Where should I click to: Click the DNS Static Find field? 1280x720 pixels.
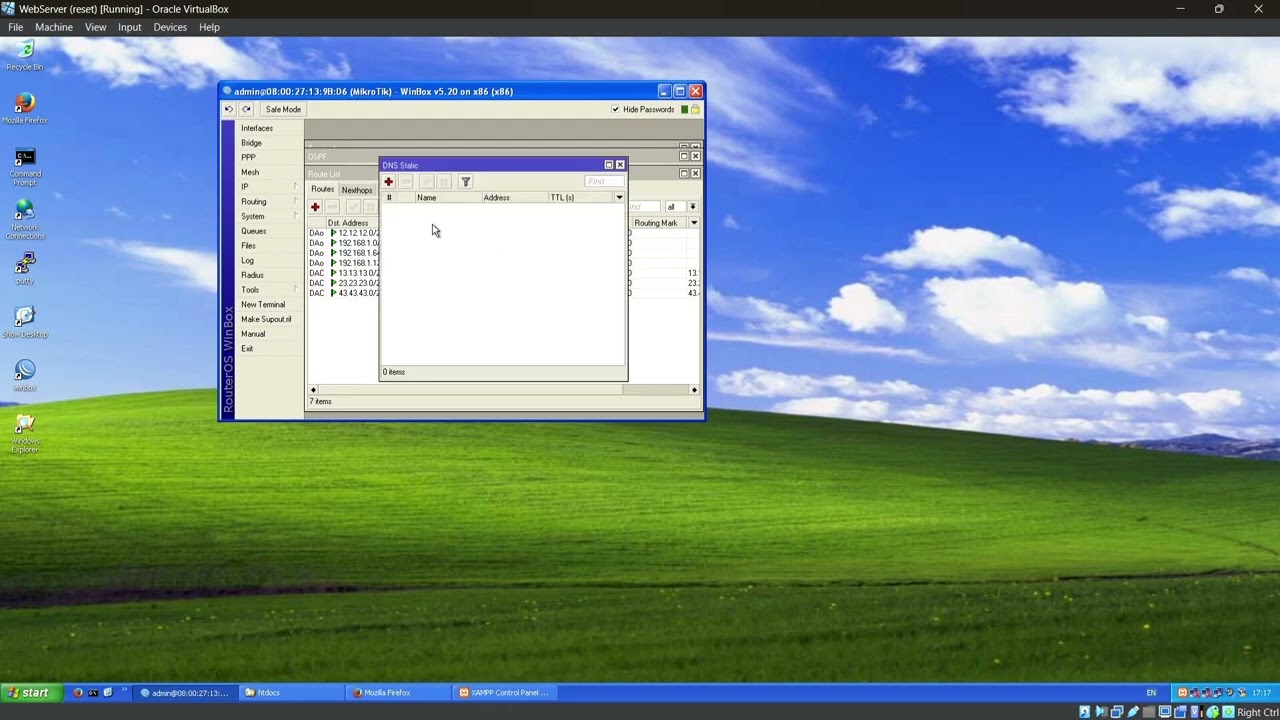pos(604,181)
